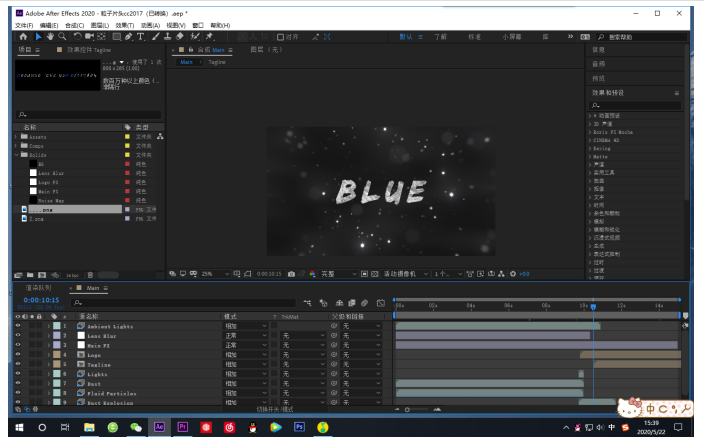
Task: Click the label color swatch of Lens Blur layer
Action: point(57,335)
